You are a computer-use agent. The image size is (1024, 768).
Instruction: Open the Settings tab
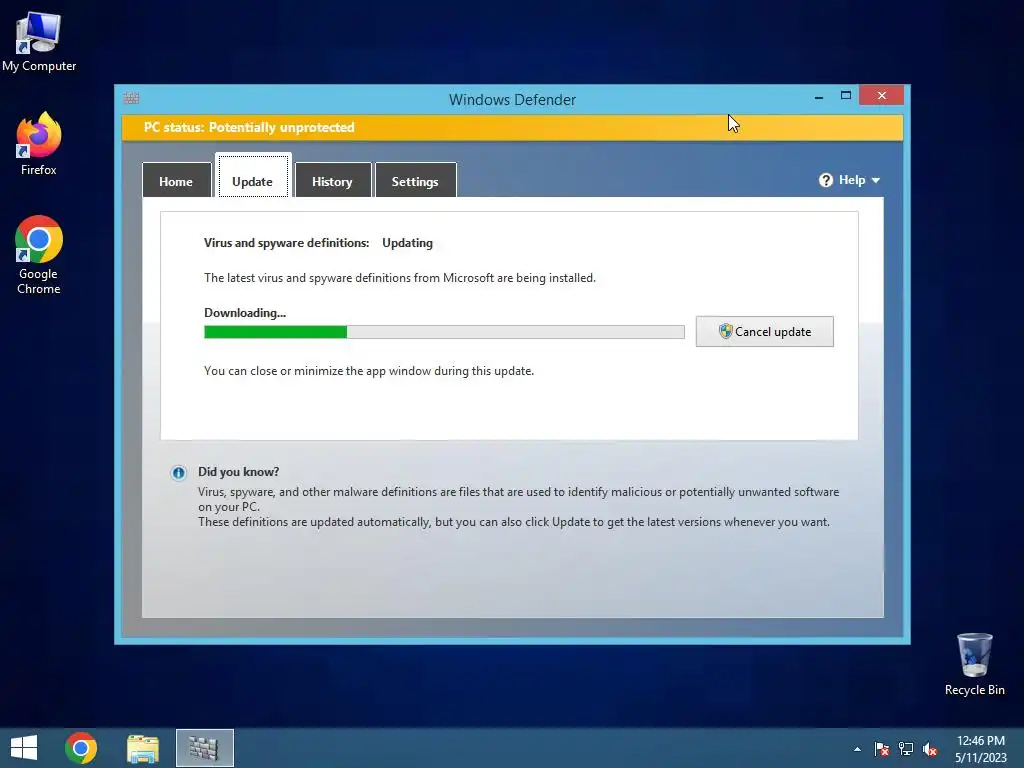click(415, 180)
